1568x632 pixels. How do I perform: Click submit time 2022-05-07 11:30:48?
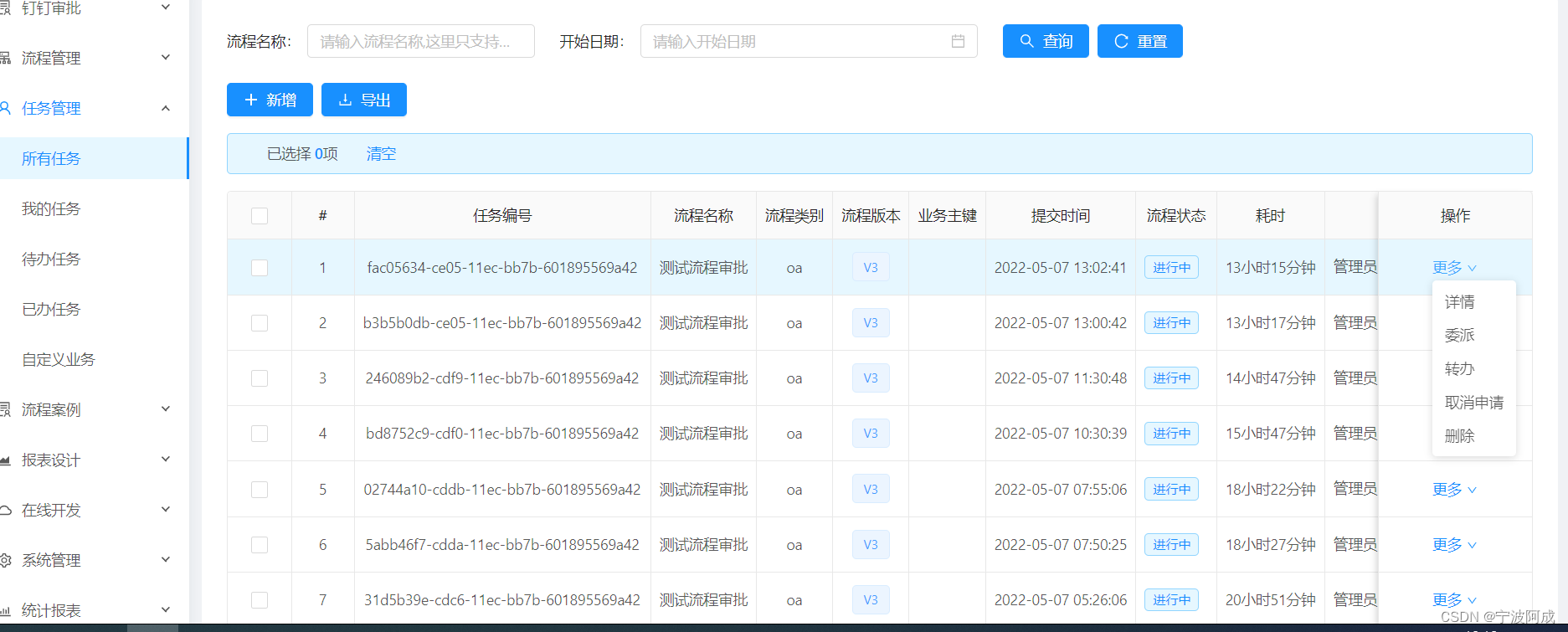coord(1061,378)
